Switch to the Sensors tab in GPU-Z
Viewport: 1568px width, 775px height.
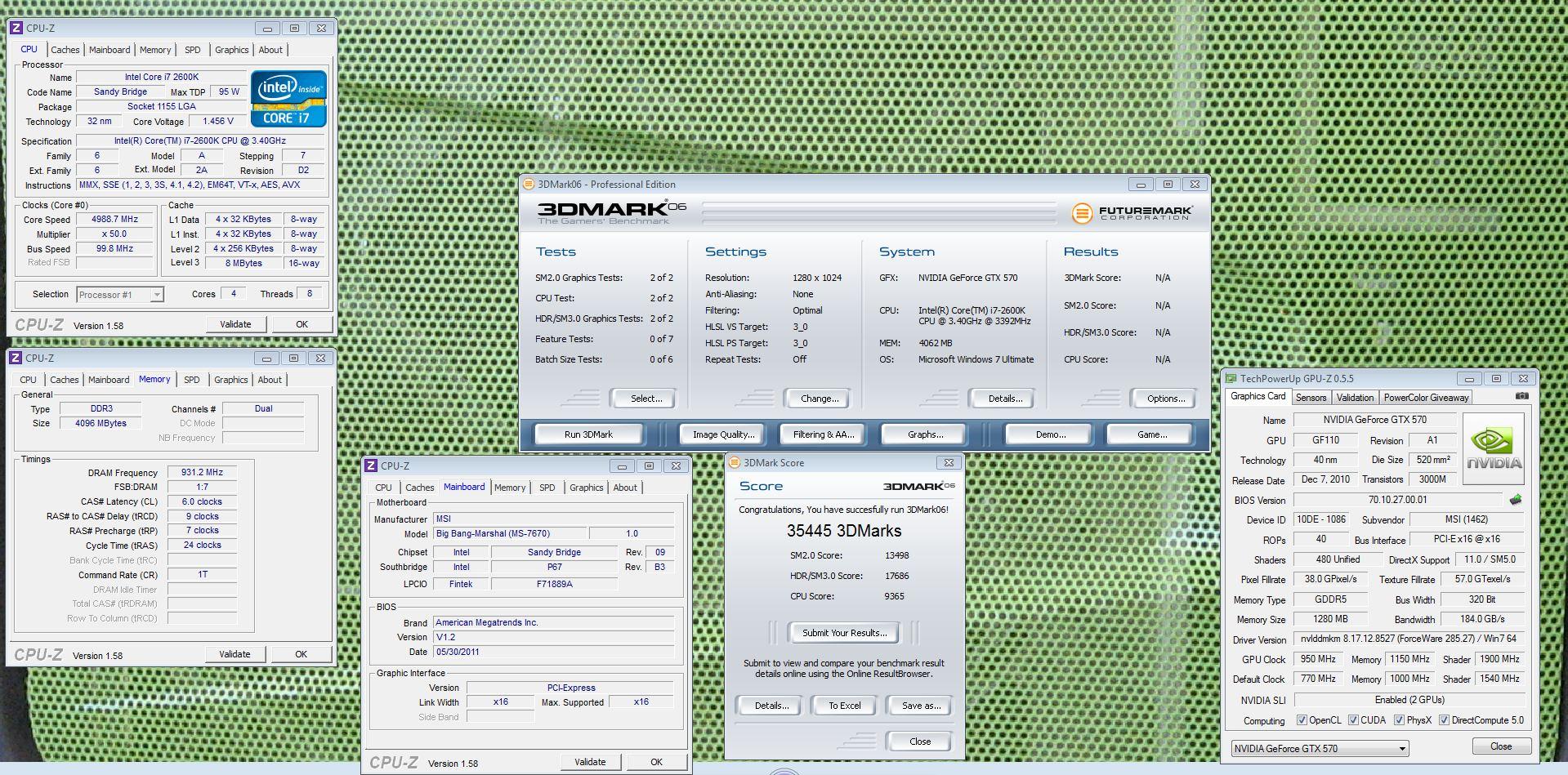[1311, 398]
